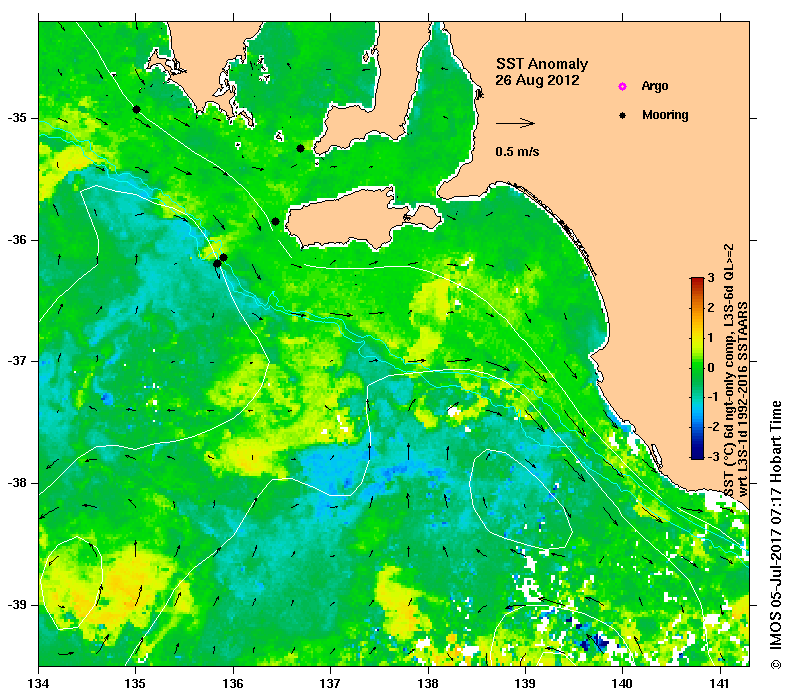Image resolution: width=791 pixels, height=700 pixels.
Task: Click the 0.5 m/s scale label
Action: click(x=517, y=152)
